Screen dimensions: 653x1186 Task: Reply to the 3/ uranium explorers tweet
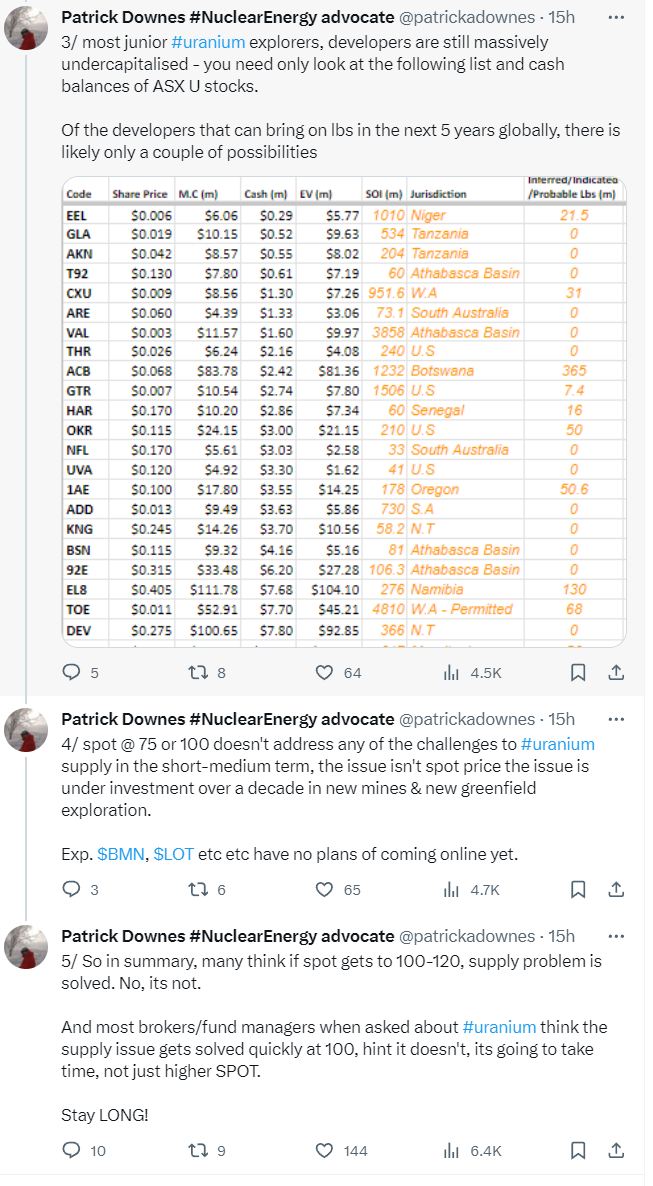coord(71,673)
